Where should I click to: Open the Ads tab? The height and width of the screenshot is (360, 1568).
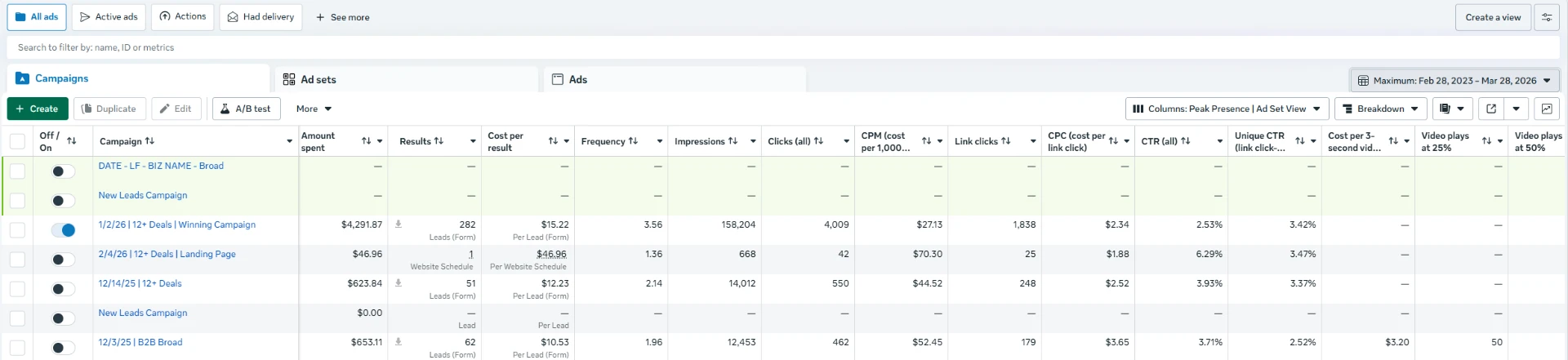675,79
